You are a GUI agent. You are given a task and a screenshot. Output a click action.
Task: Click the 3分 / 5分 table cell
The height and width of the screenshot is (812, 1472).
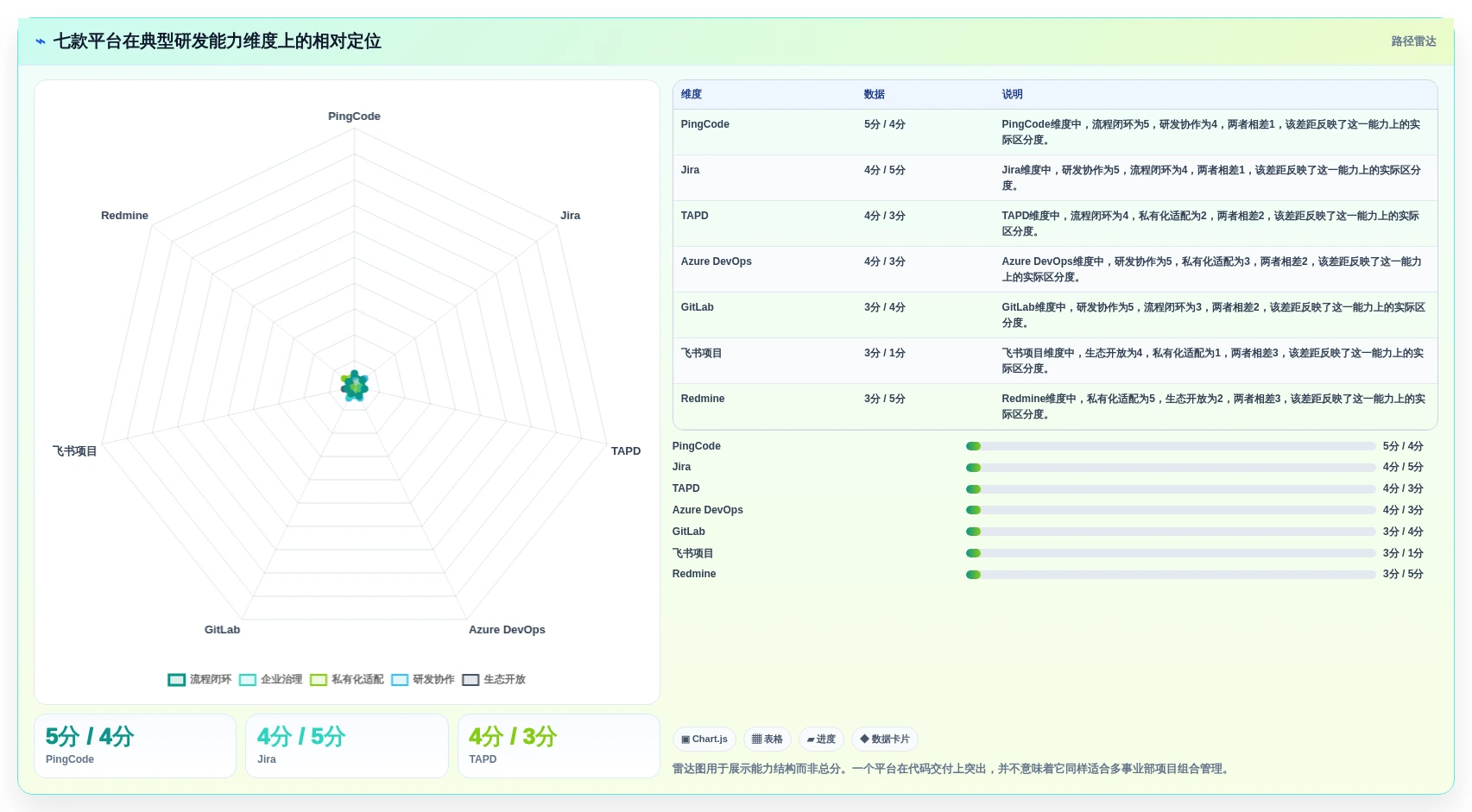[x=884, y=399]
